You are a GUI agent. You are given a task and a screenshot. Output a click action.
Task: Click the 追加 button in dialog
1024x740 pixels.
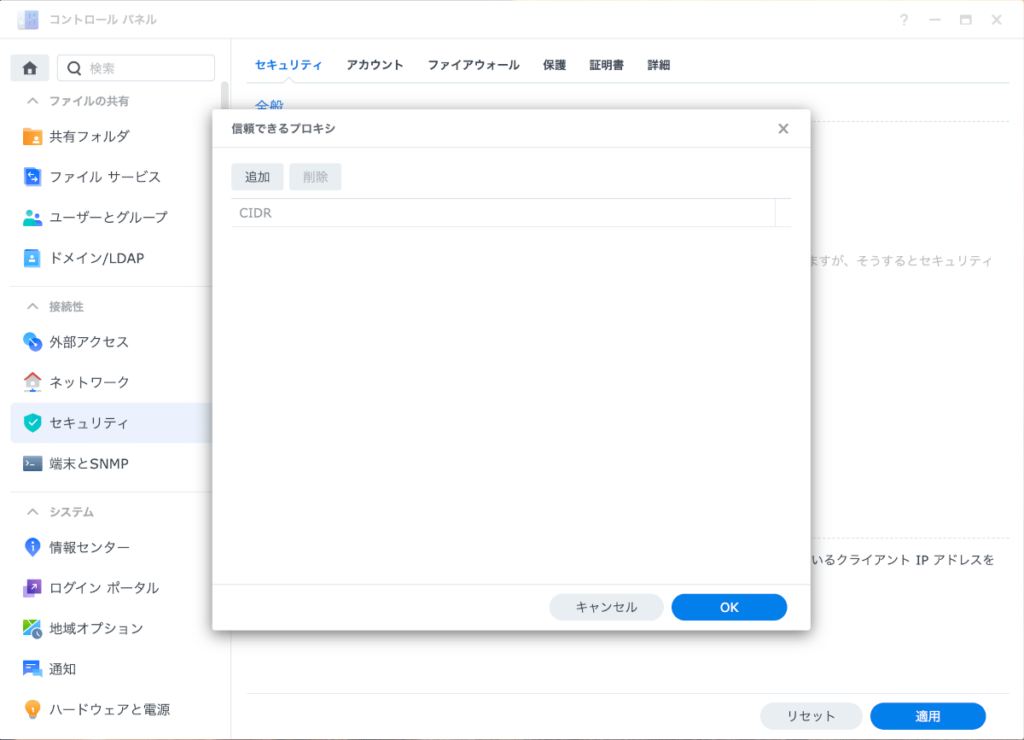257,177
